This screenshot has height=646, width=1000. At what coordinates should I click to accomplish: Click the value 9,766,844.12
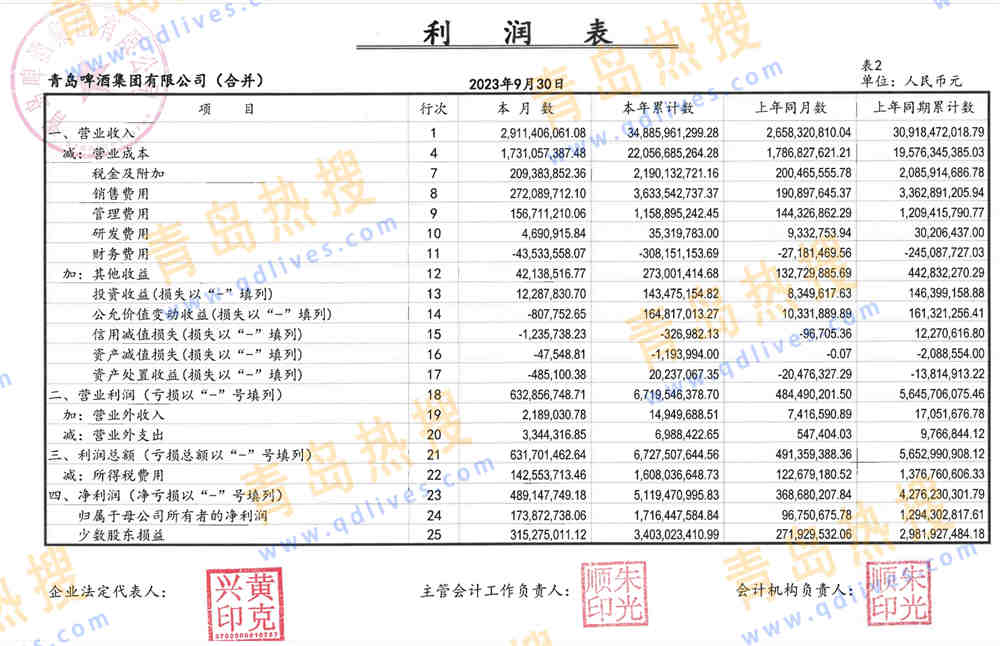952,434
